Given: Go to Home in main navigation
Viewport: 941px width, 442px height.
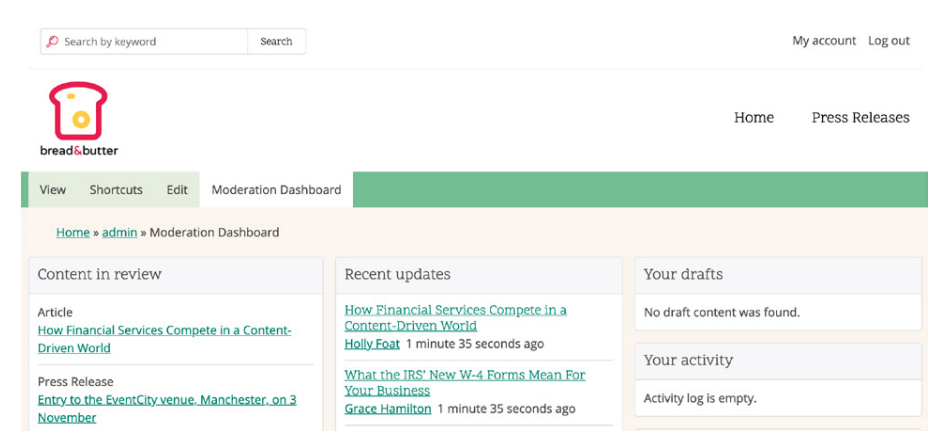Looking at the screenshot, I should [x=754, y=118].
